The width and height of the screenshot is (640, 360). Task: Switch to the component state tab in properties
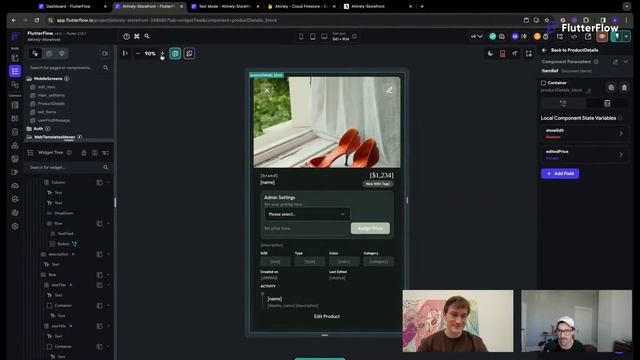coord(607,103)
